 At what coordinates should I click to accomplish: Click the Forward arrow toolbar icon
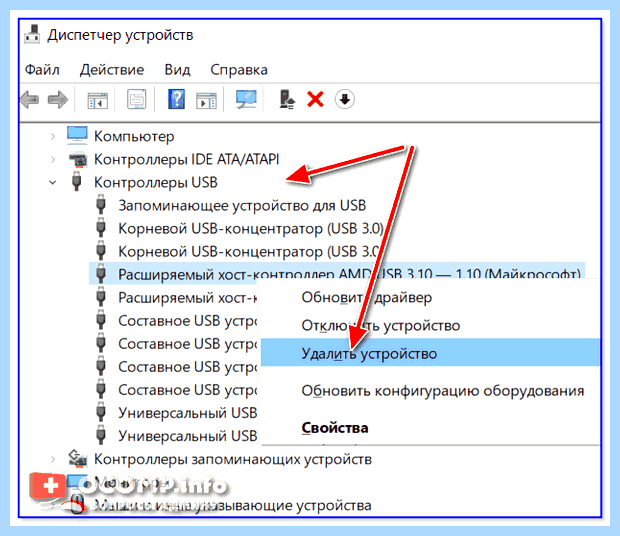[58, 99]
